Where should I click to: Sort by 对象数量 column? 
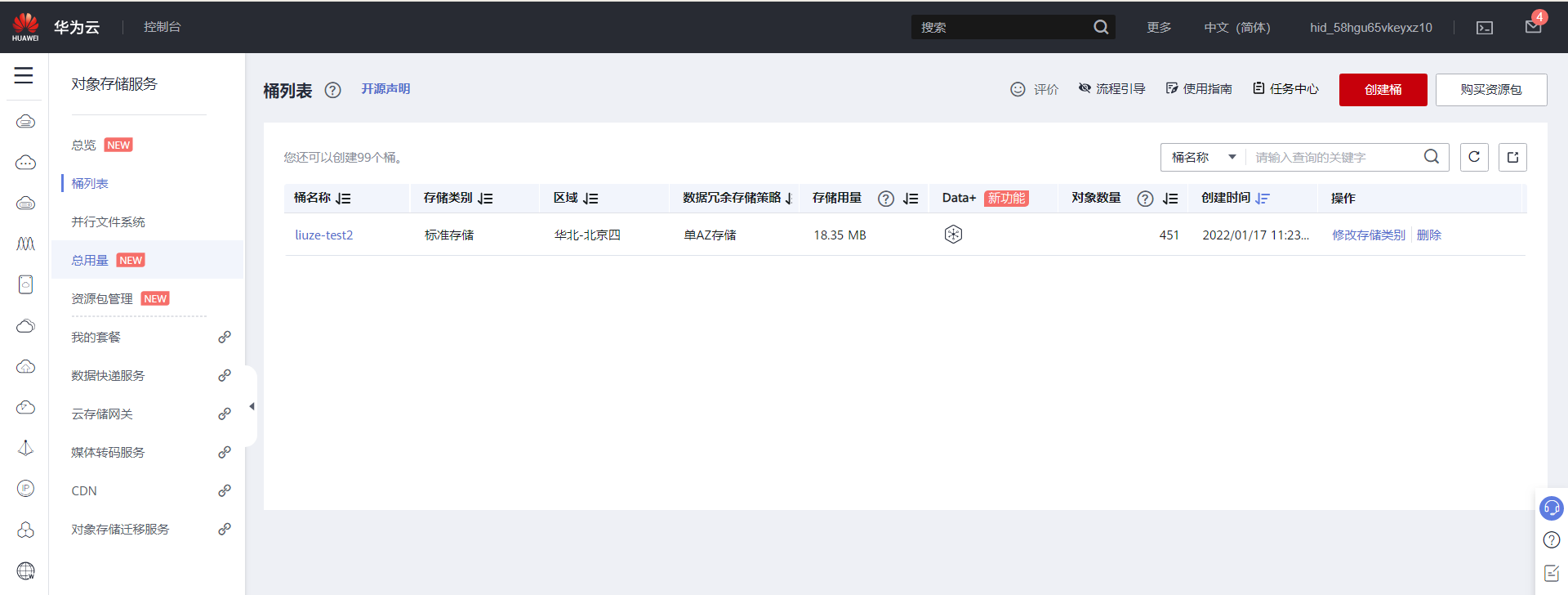pos(1170,199)
